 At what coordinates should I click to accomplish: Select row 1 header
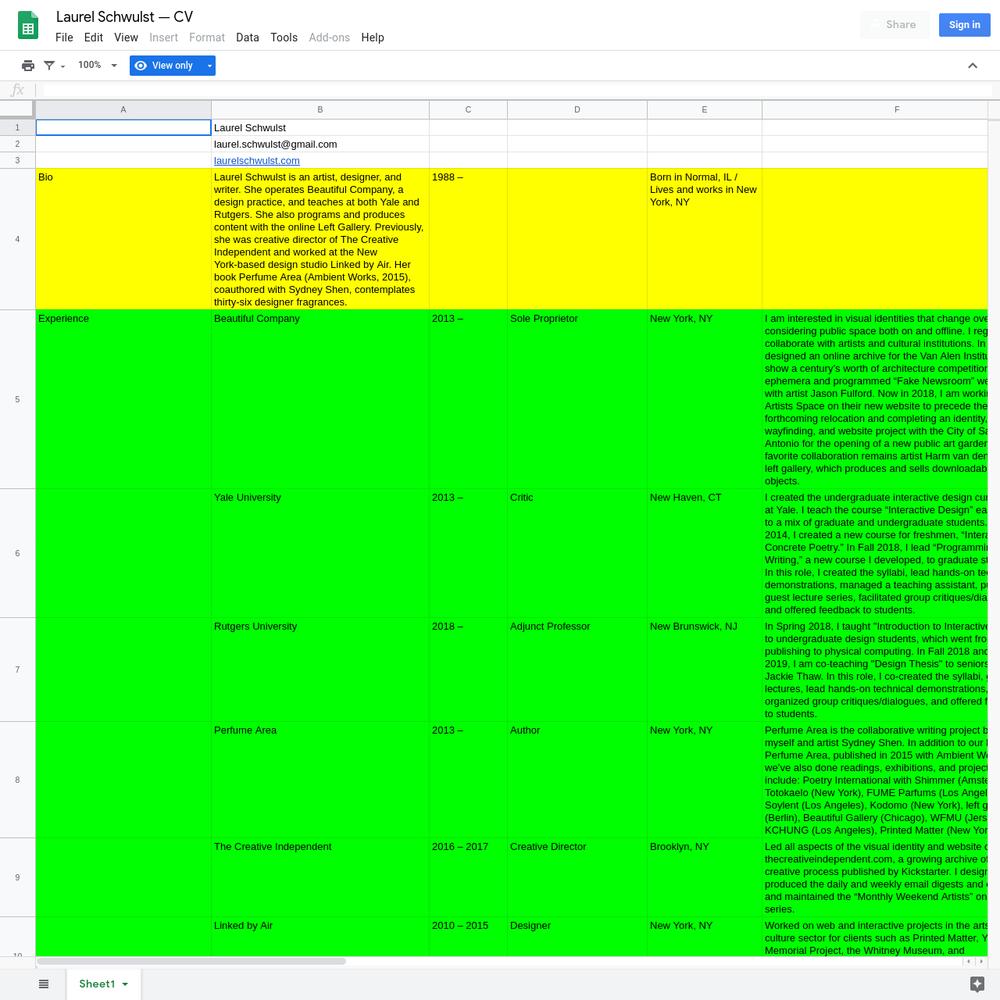(x=17, y=128)
